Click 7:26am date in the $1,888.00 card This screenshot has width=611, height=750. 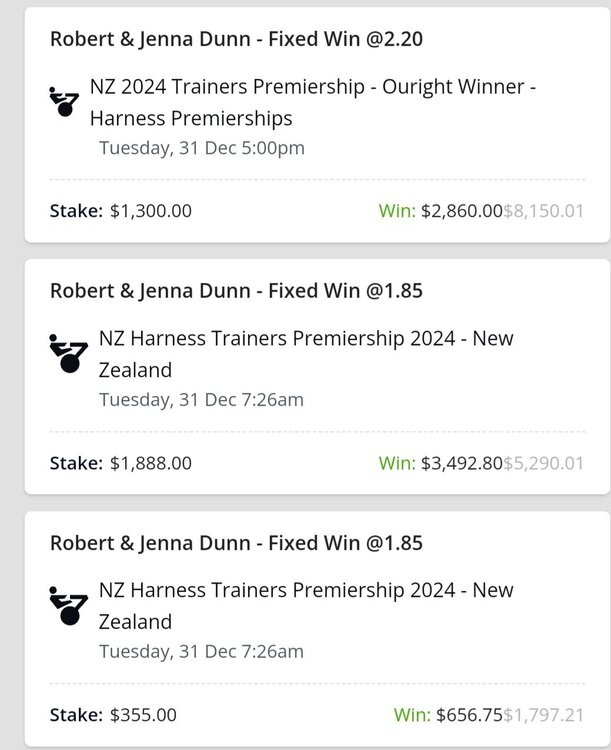coord(201,400)
